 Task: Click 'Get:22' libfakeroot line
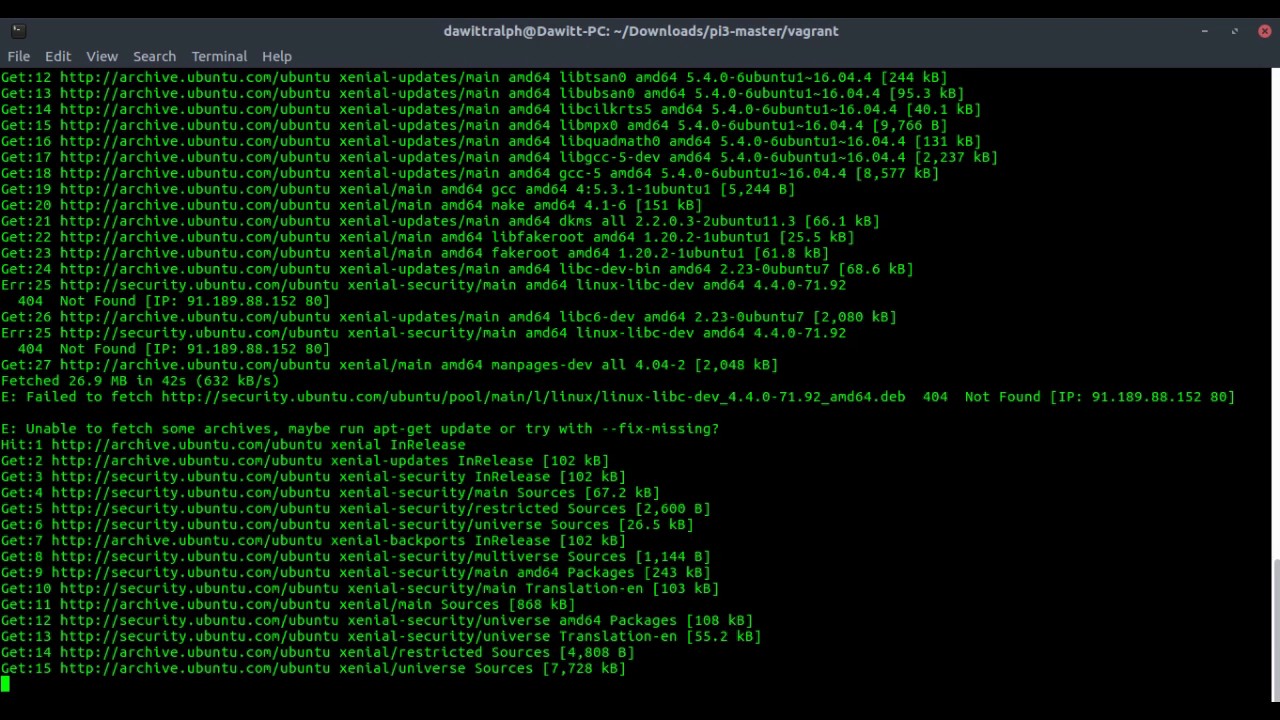coord(428,237)
